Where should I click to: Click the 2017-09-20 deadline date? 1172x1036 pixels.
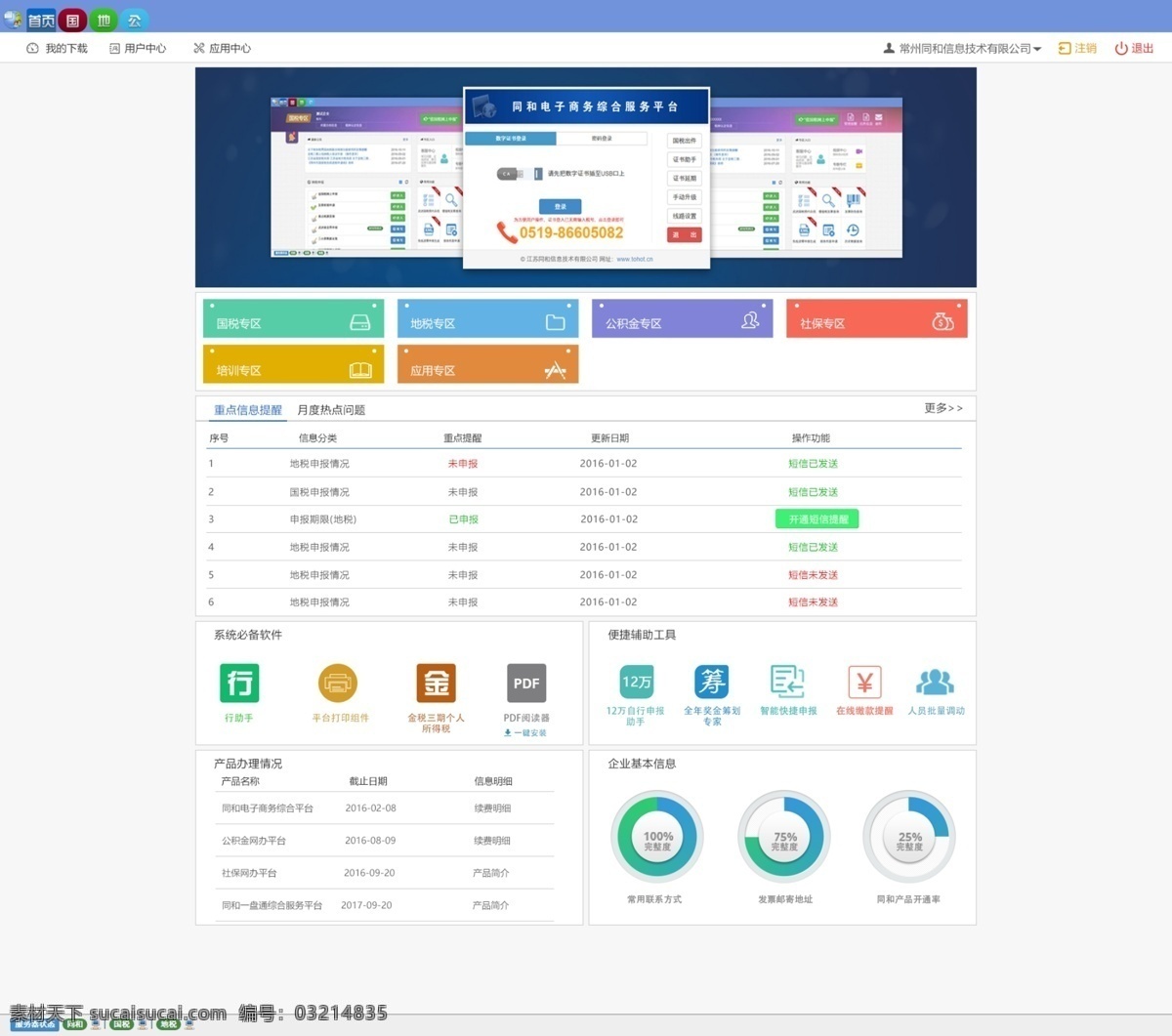tap(366, 905)
